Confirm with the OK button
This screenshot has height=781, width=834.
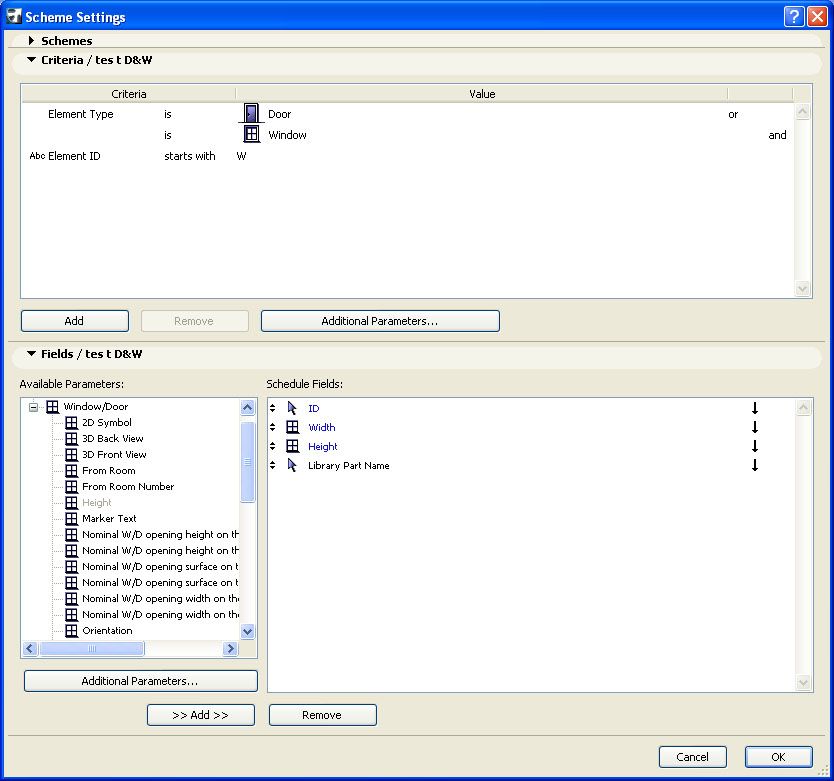click(779, 757)
